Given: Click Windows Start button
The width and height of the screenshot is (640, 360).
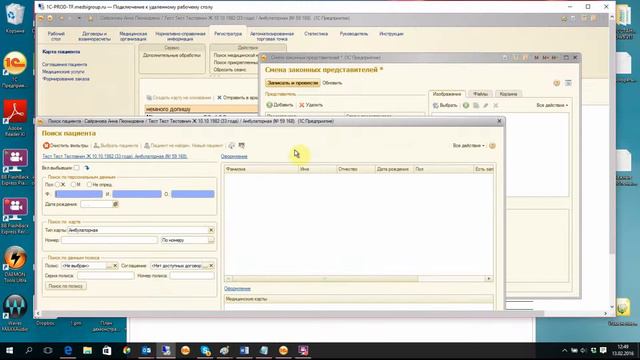Looking at the screenshot, I should click(x=9, y=351).
